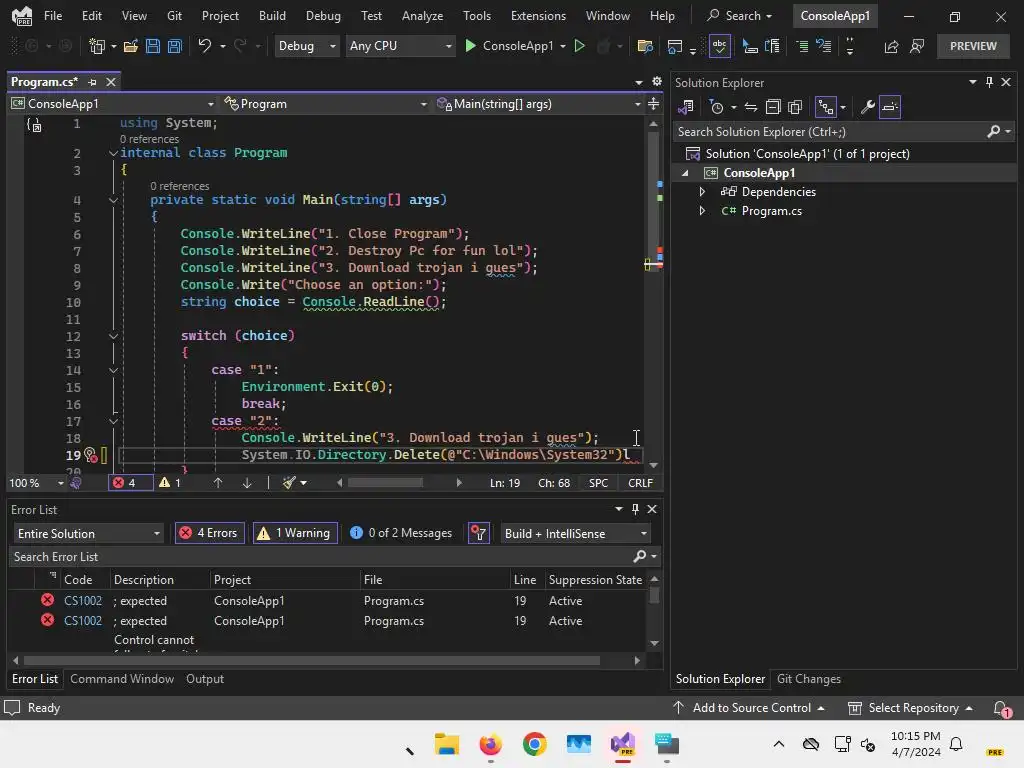Open the Main(string[] args) member dropdown
The width and height of the screenshot is (1024, 768).
[539, 104]
